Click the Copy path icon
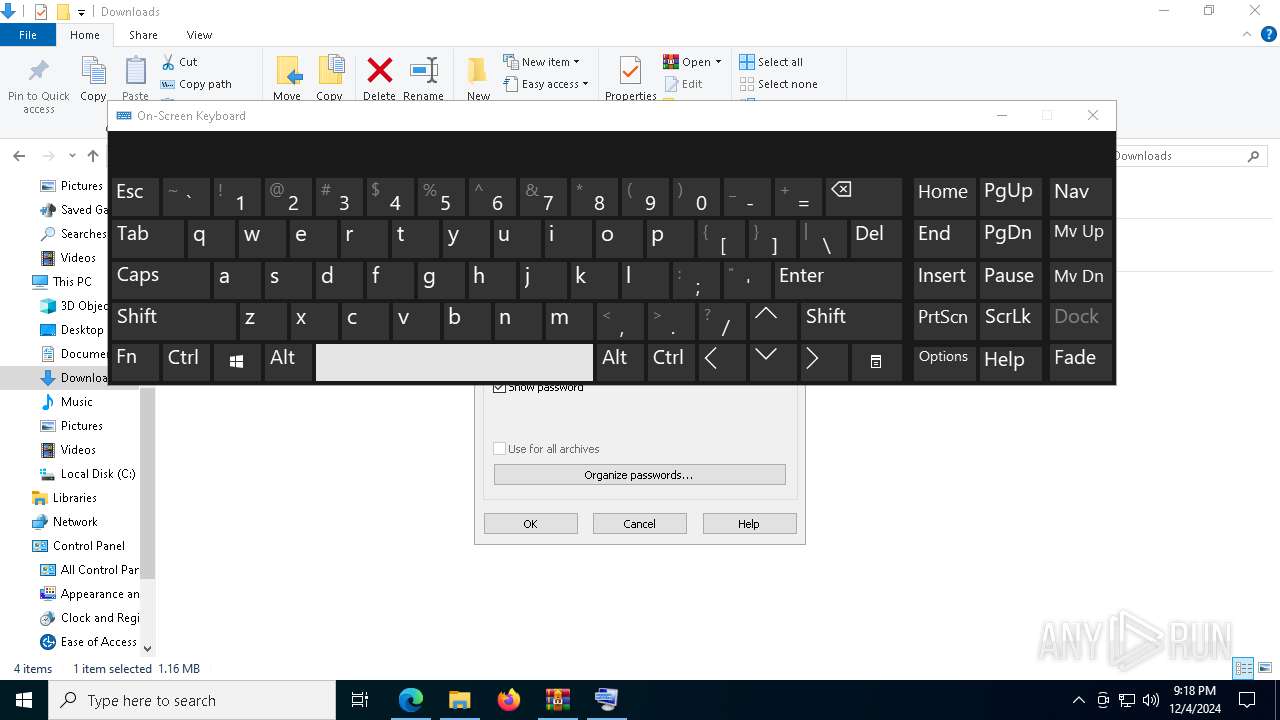Viewport: 1280px width, 720px height. (x=168, y=85)
